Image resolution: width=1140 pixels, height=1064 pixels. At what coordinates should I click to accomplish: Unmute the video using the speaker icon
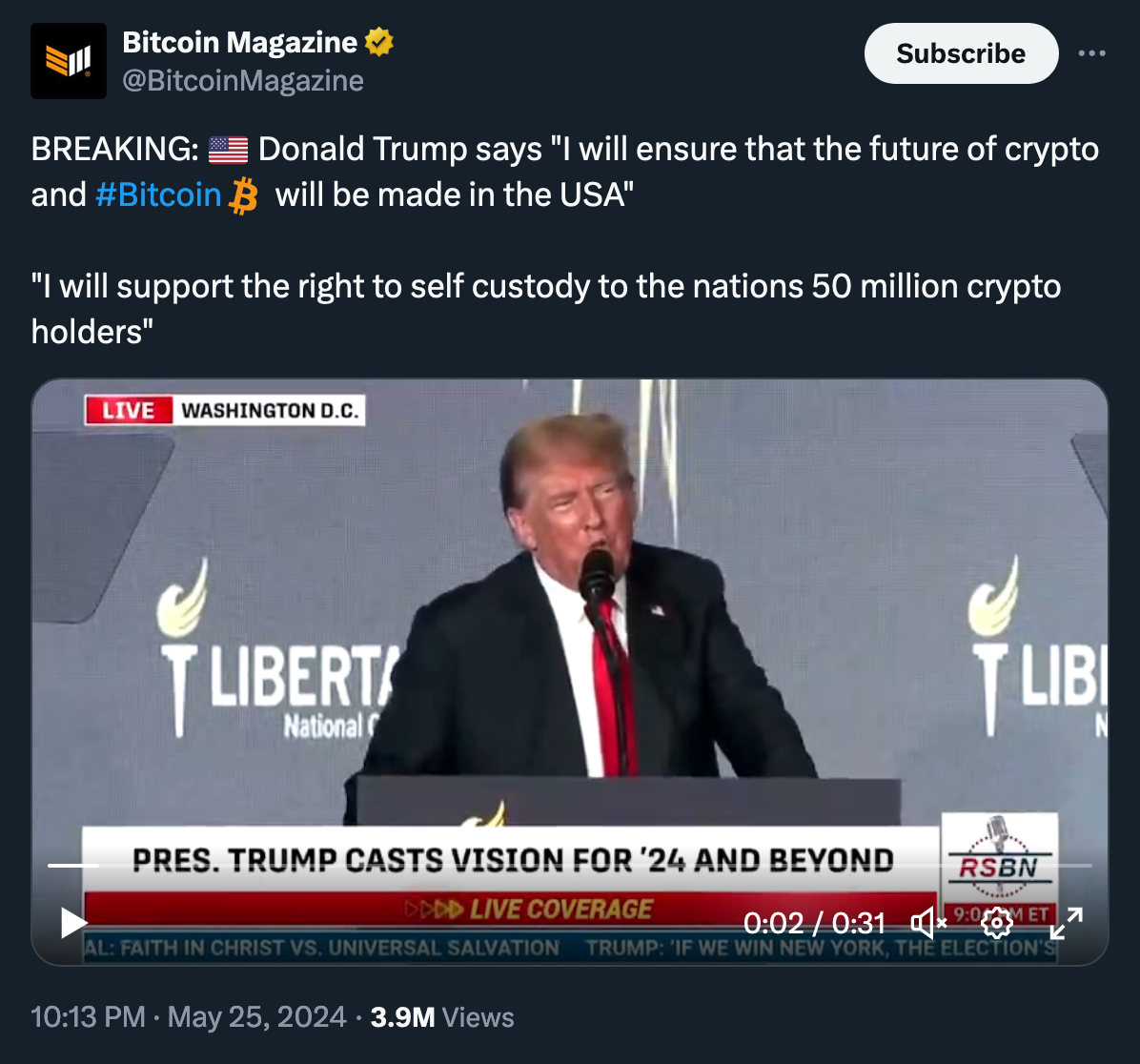click(928, 923)
